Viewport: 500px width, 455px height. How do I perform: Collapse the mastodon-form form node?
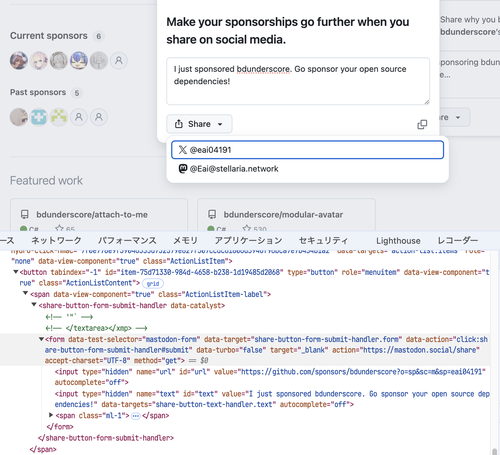tap(41, 339)
